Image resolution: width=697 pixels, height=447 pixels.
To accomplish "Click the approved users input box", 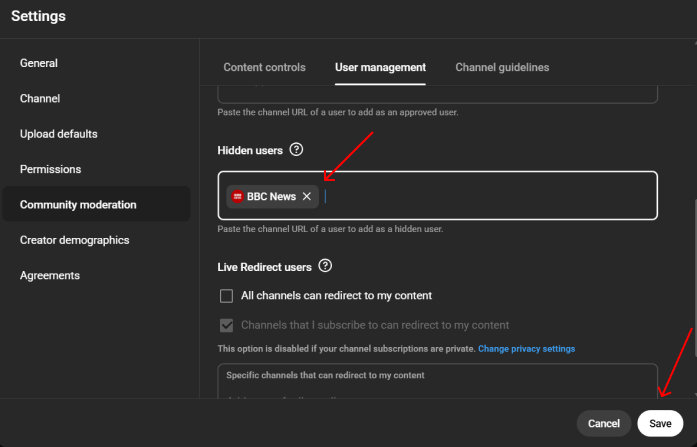I will [x=437, y=94].
